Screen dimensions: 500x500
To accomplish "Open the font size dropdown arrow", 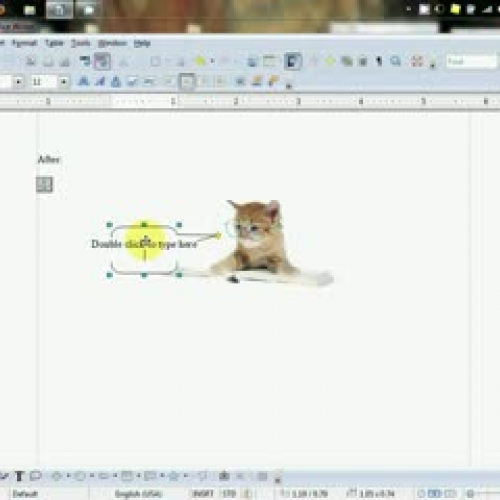I will click(64, 81).
